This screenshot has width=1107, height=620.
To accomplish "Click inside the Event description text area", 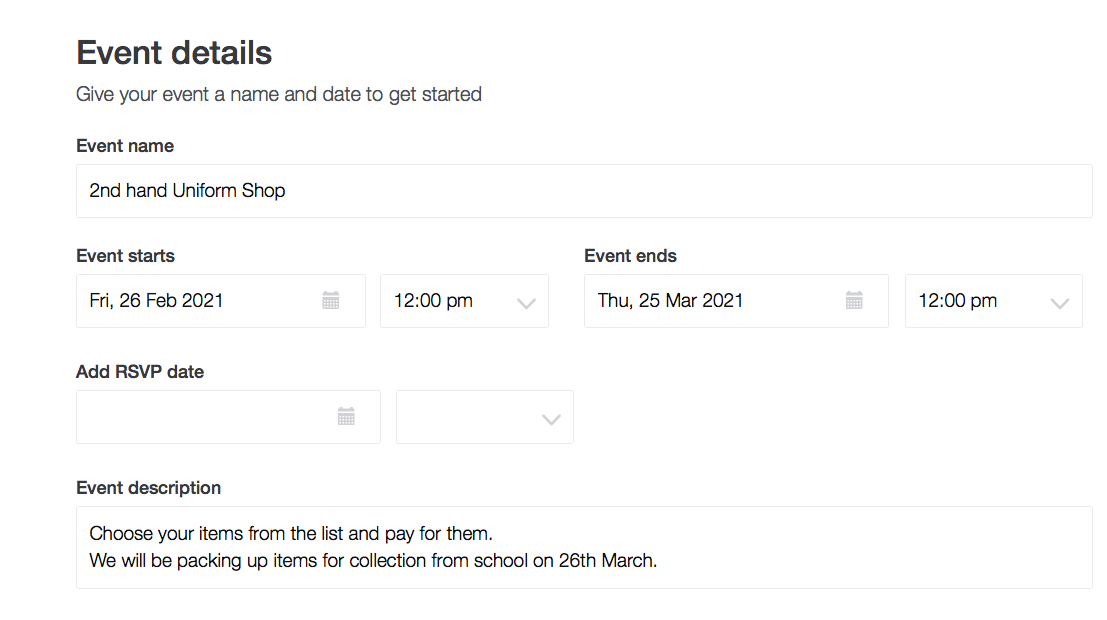I will pyautogui.click(x=584, y=547).
